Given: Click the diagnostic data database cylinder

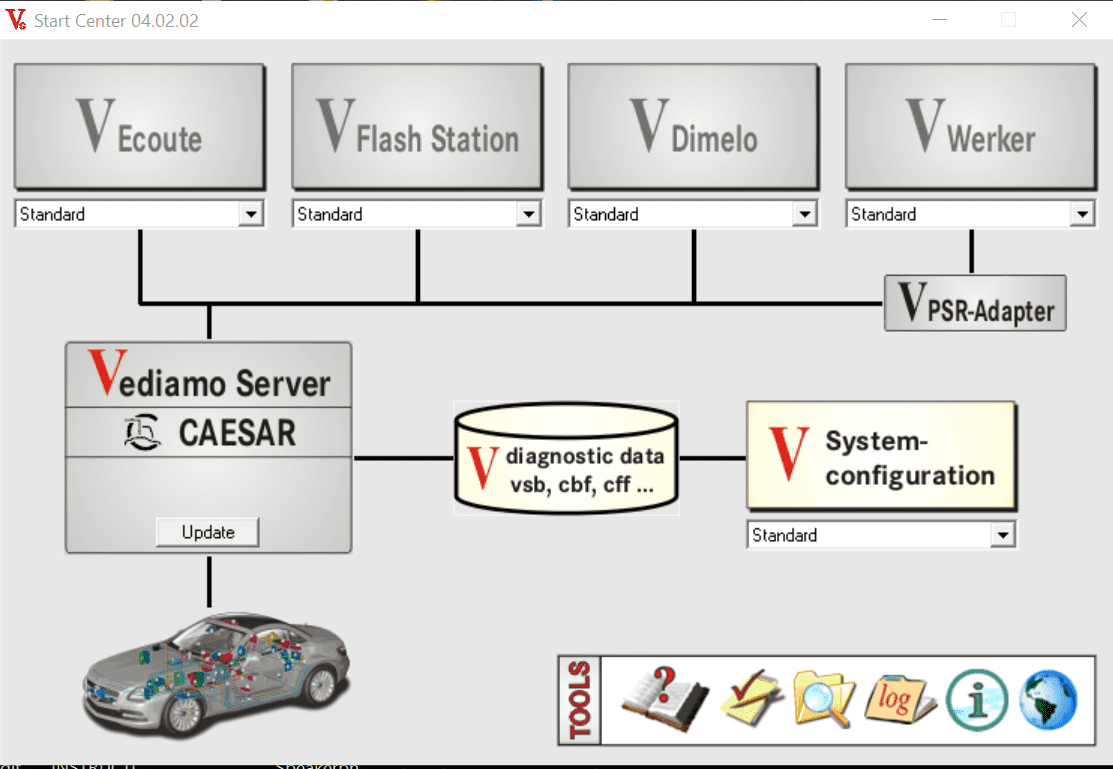Looking at the screenshot, I should tap(566, 459).
